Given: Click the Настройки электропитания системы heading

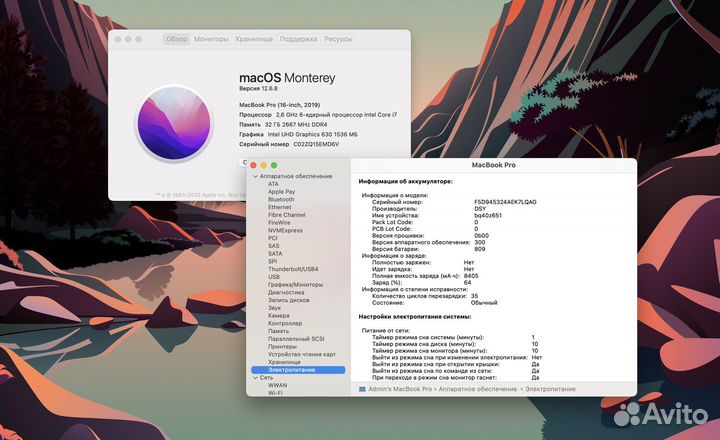Looking at the screenshot, I should click(x=415, y=317).
